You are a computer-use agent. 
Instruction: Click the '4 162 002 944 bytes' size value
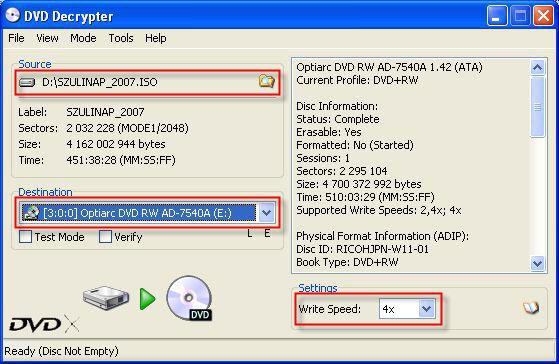tap(116, 144)
